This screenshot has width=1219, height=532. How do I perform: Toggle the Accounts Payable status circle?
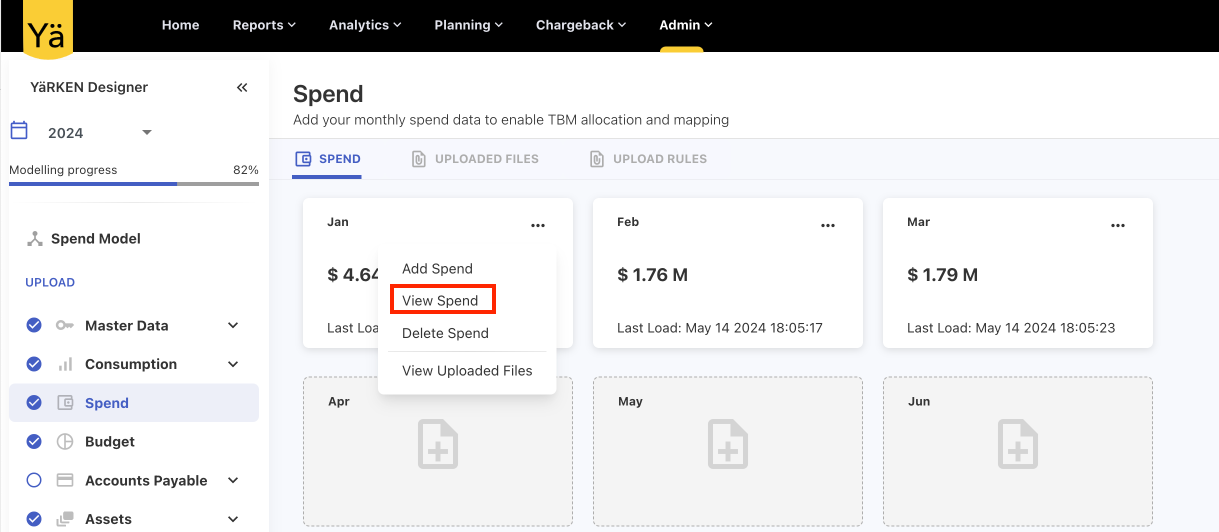[34, 480]
